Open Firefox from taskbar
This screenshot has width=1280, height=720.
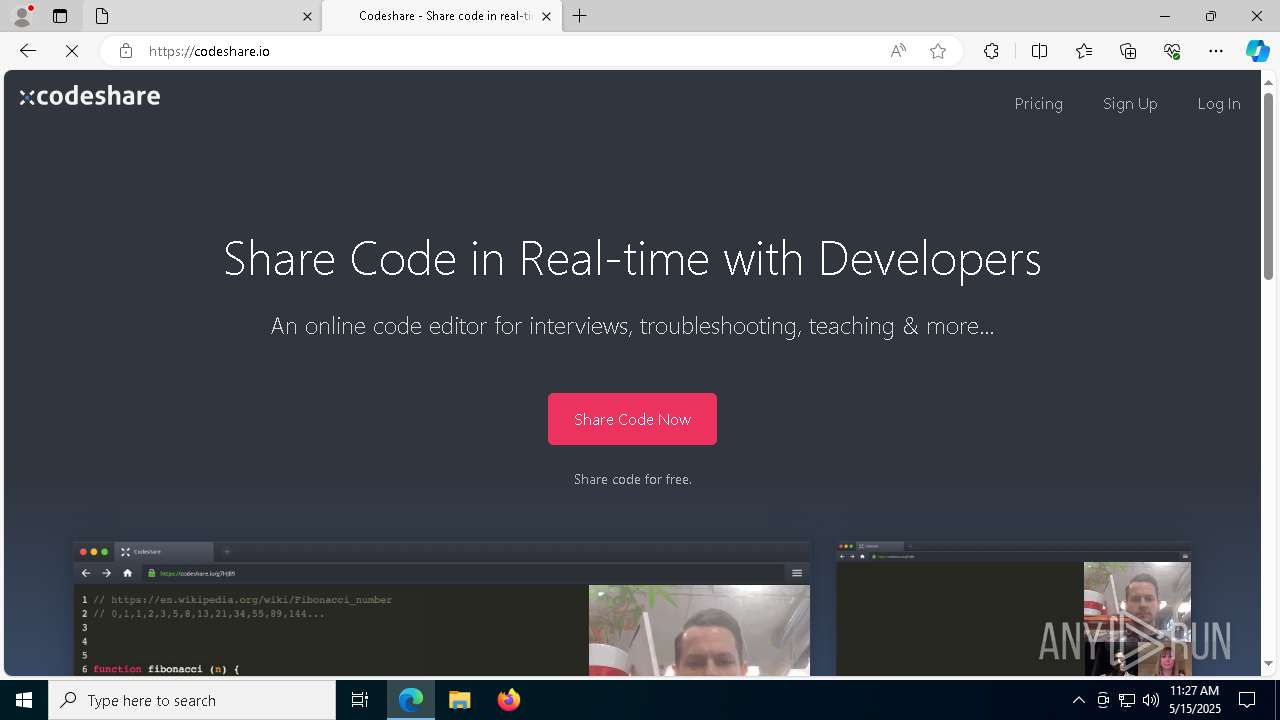(x=508, y=700)
